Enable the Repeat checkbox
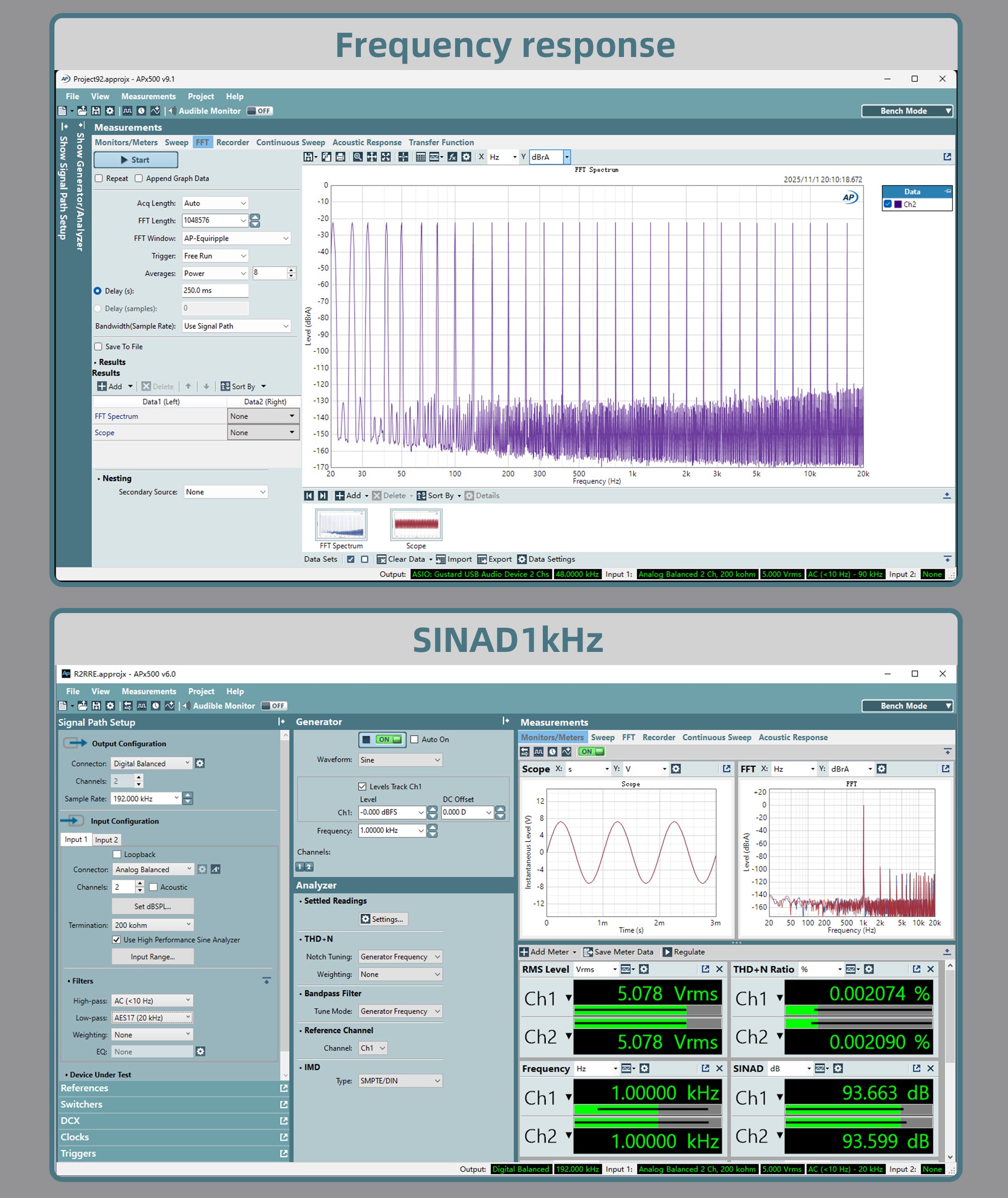 click(x=99, y=178)
